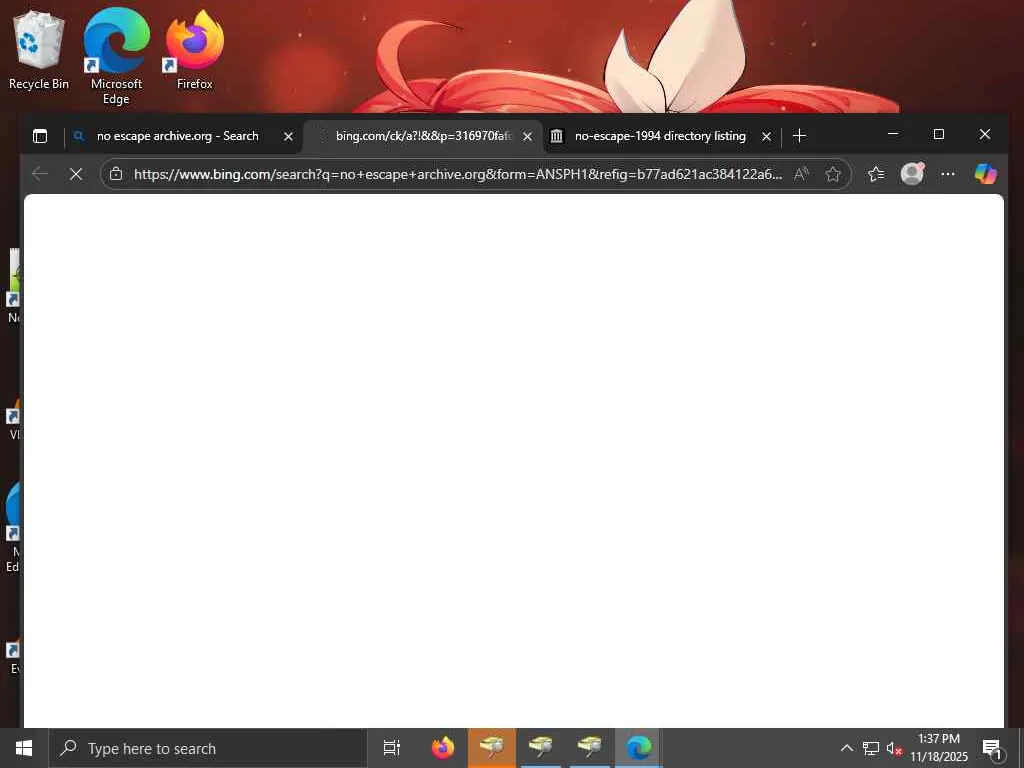Close the 'no escape archive.org - Search' tab

288,136
